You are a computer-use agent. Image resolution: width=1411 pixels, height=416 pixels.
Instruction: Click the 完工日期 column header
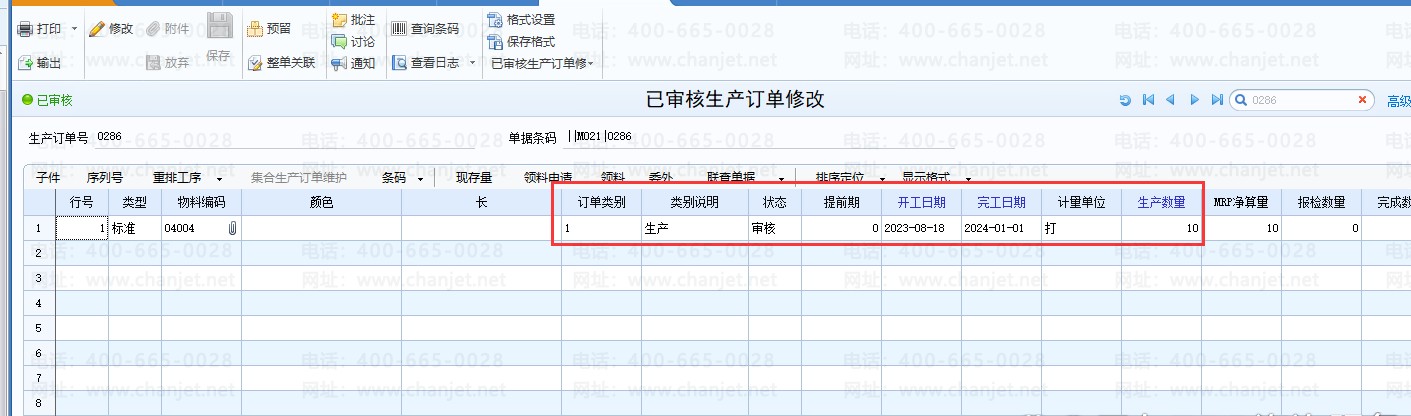coord(1002,202)
